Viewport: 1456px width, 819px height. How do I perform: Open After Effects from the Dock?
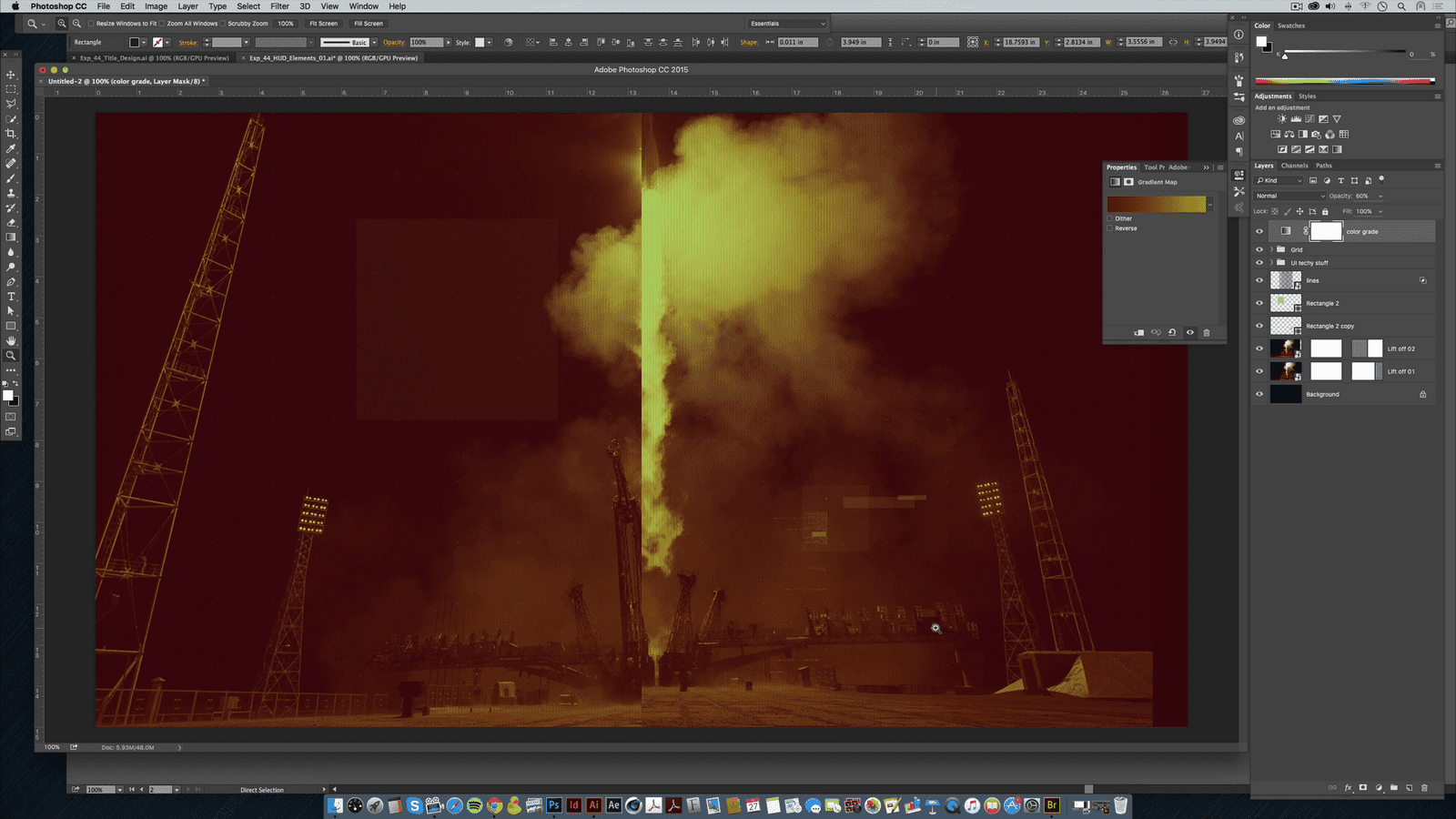click(613, 805)
